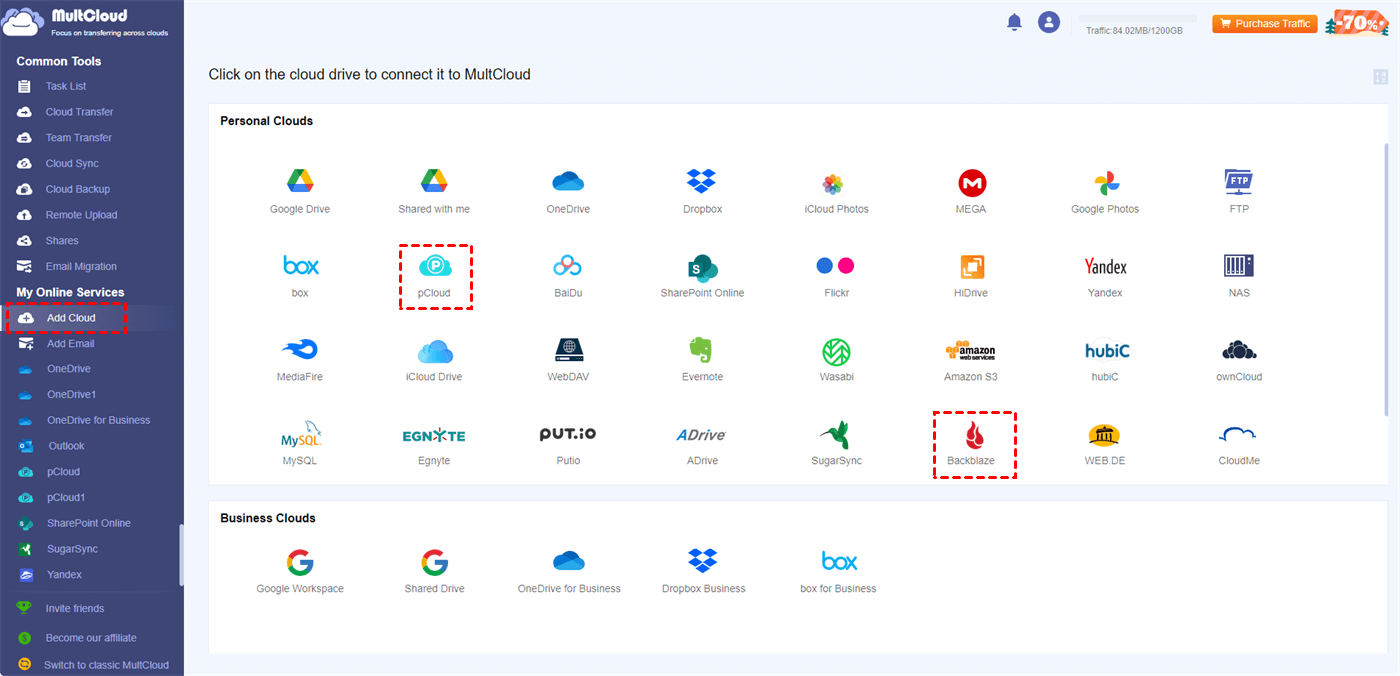This screenshot has height=676, width=1400.
Task: Select Wasabi storage
Action: tap(836, 359)
